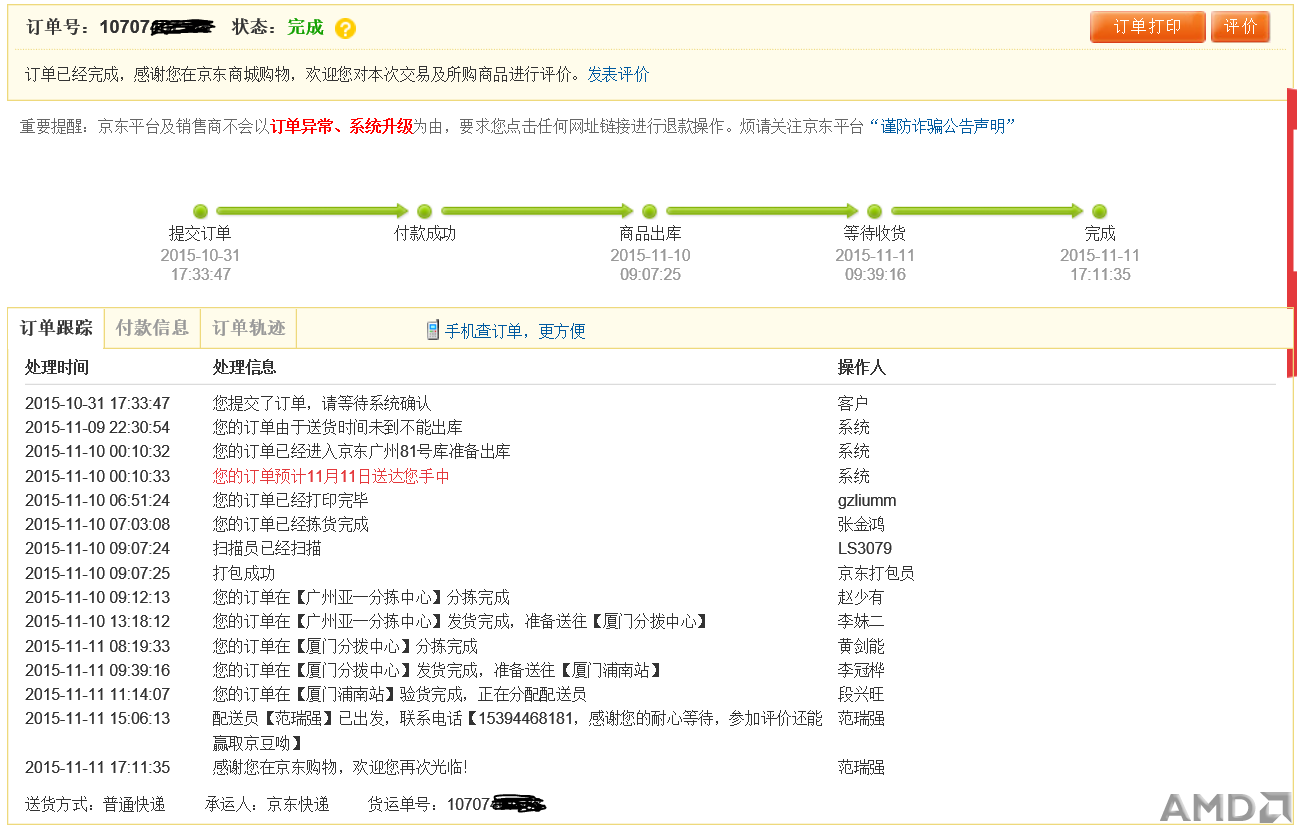Click the 承运人：京东快递 text
This screenshot has height=828, width=1297.
click(267, 804)
